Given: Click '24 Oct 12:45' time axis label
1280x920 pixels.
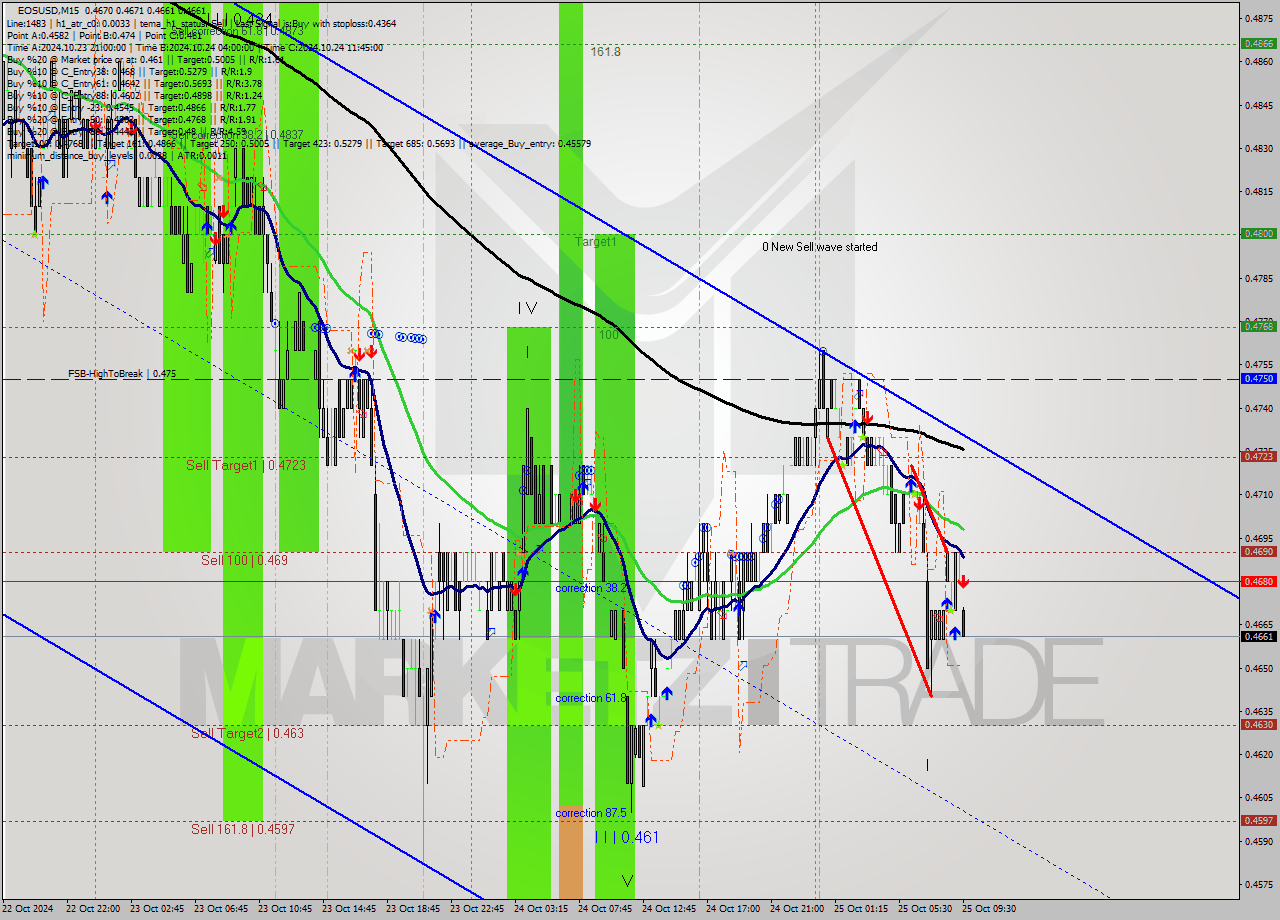Looking at the screenshot, I should click(x=669, y=909).
